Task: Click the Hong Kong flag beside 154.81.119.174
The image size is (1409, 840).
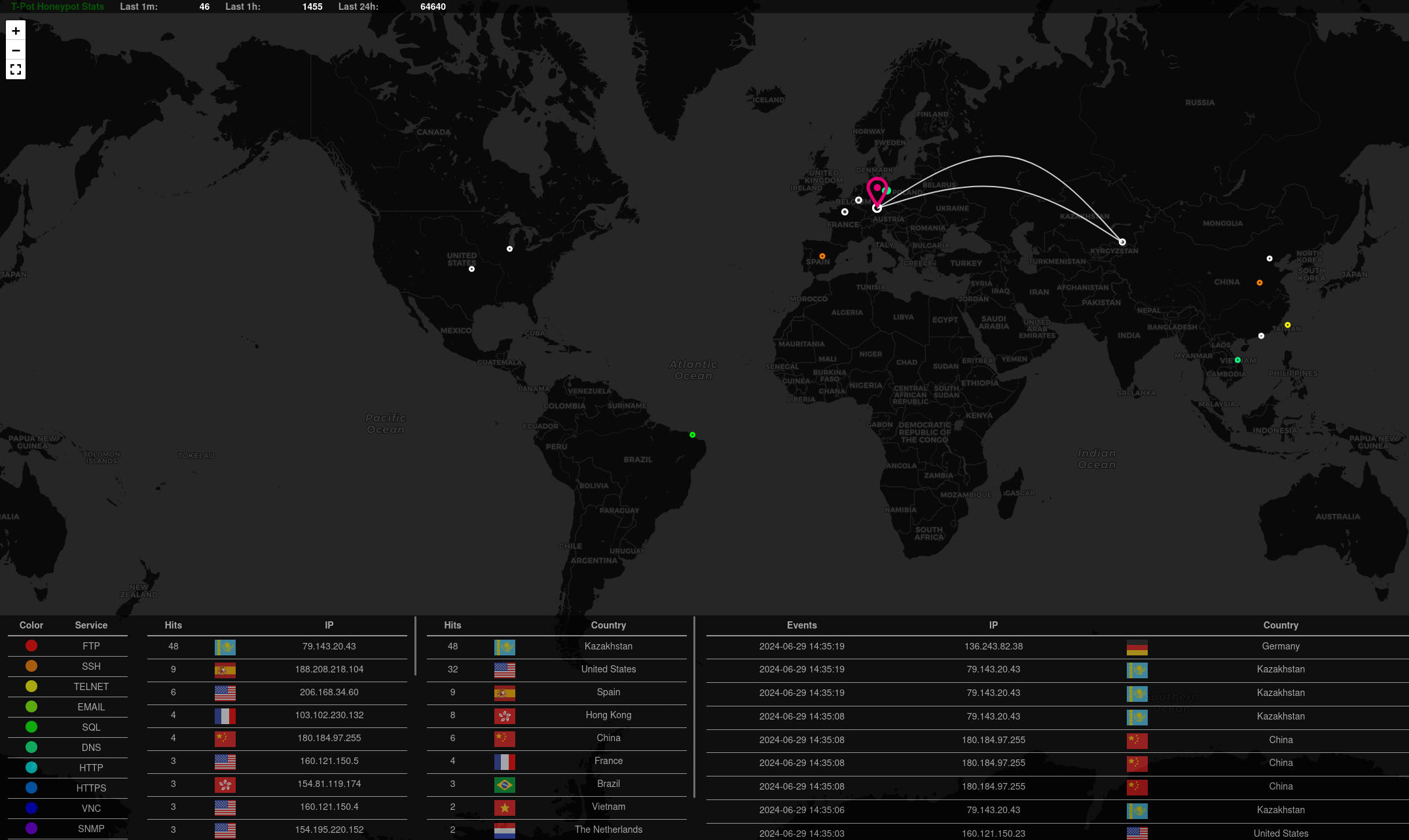Action: (x=225, y=784)
